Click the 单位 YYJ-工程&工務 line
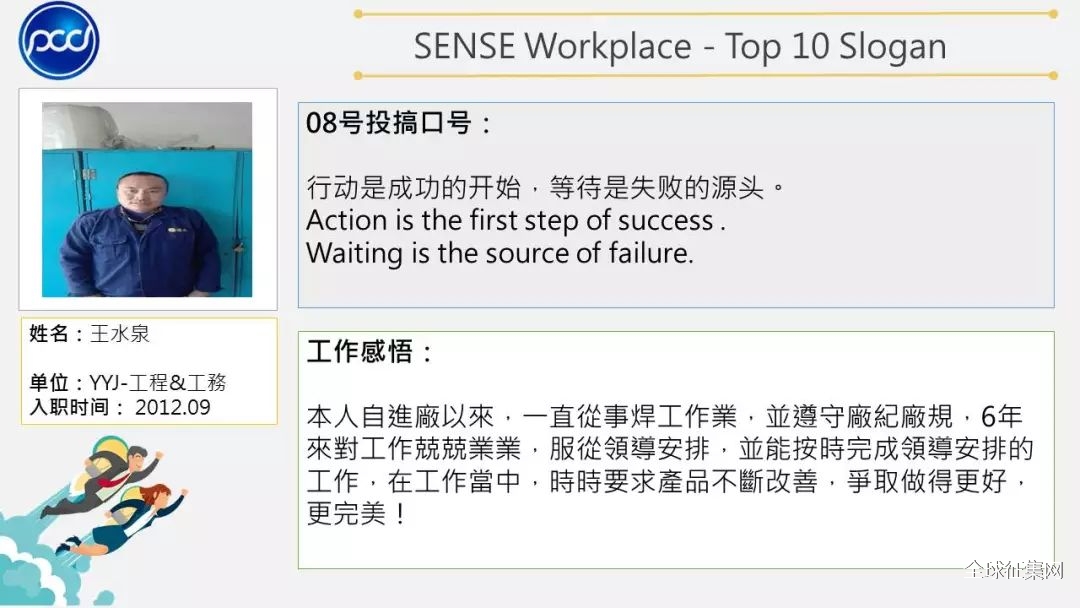The height and width of the screenshot is (608, 1080). tap(127, 382)
